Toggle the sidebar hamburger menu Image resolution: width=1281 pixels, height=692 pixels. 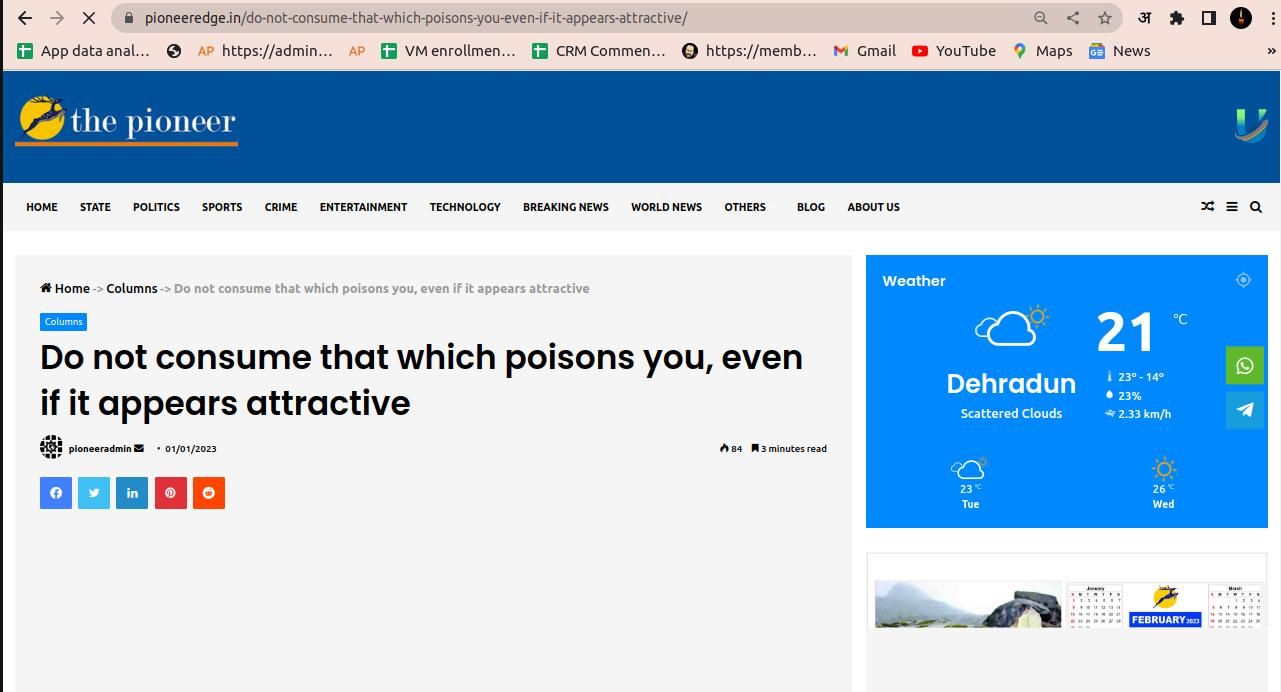[x=1232, y=207]
